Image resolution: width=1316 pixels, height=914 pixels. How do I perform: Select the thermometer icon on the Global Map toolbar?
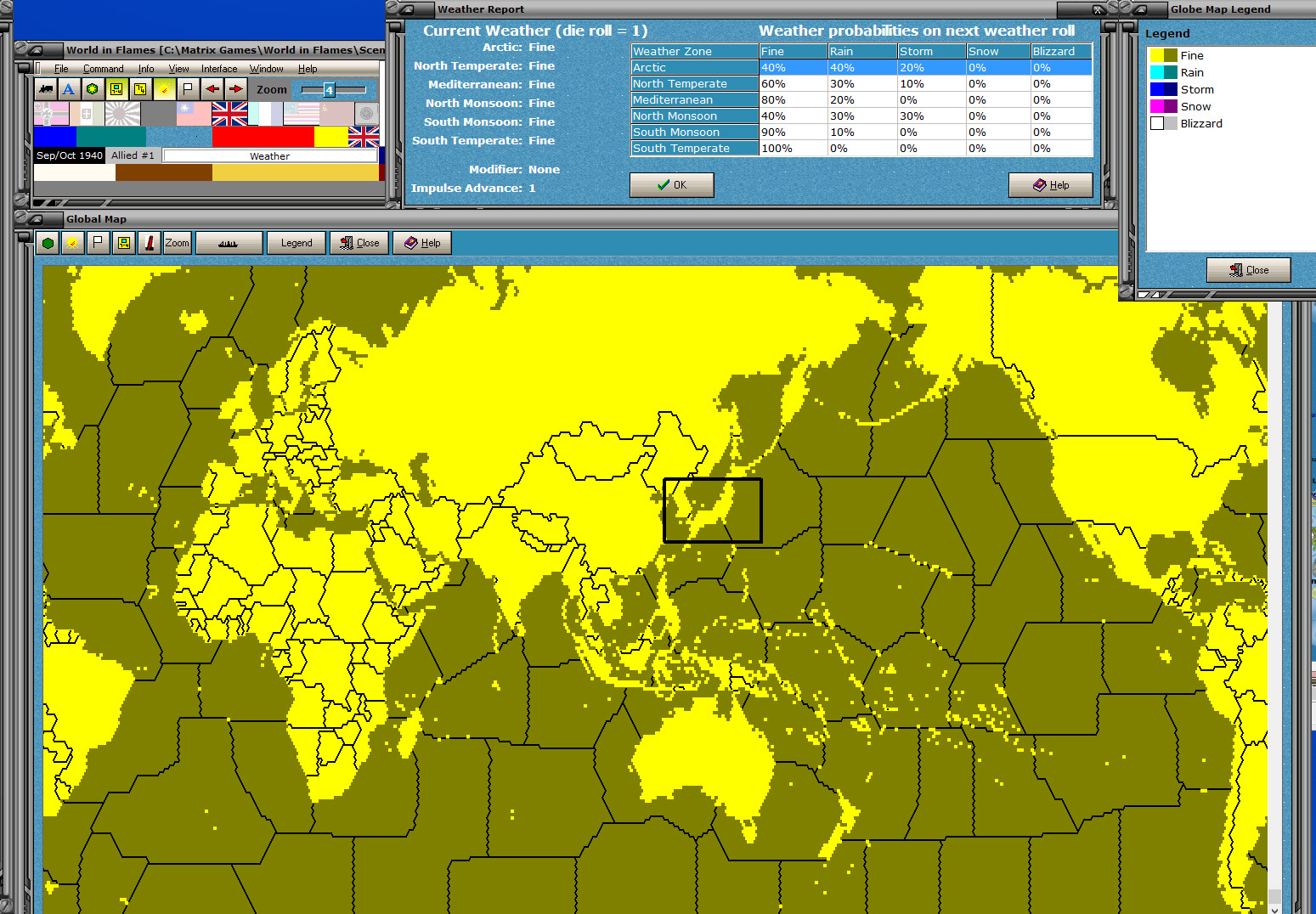[x=149, y=243]
